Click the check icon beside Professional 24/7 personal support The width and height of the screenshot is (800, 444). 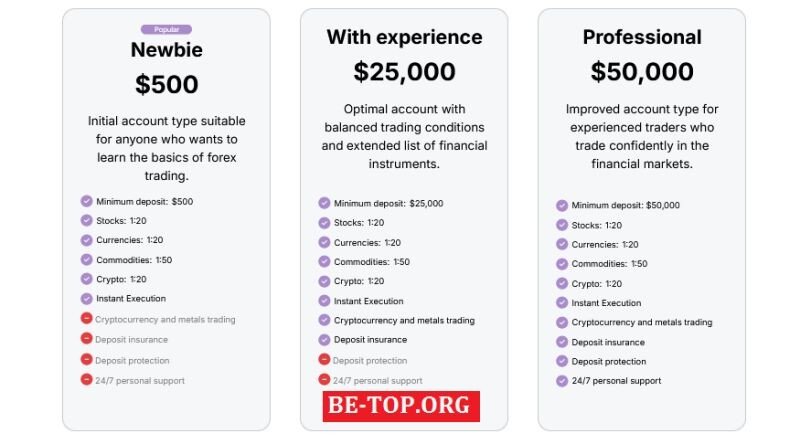562,381
